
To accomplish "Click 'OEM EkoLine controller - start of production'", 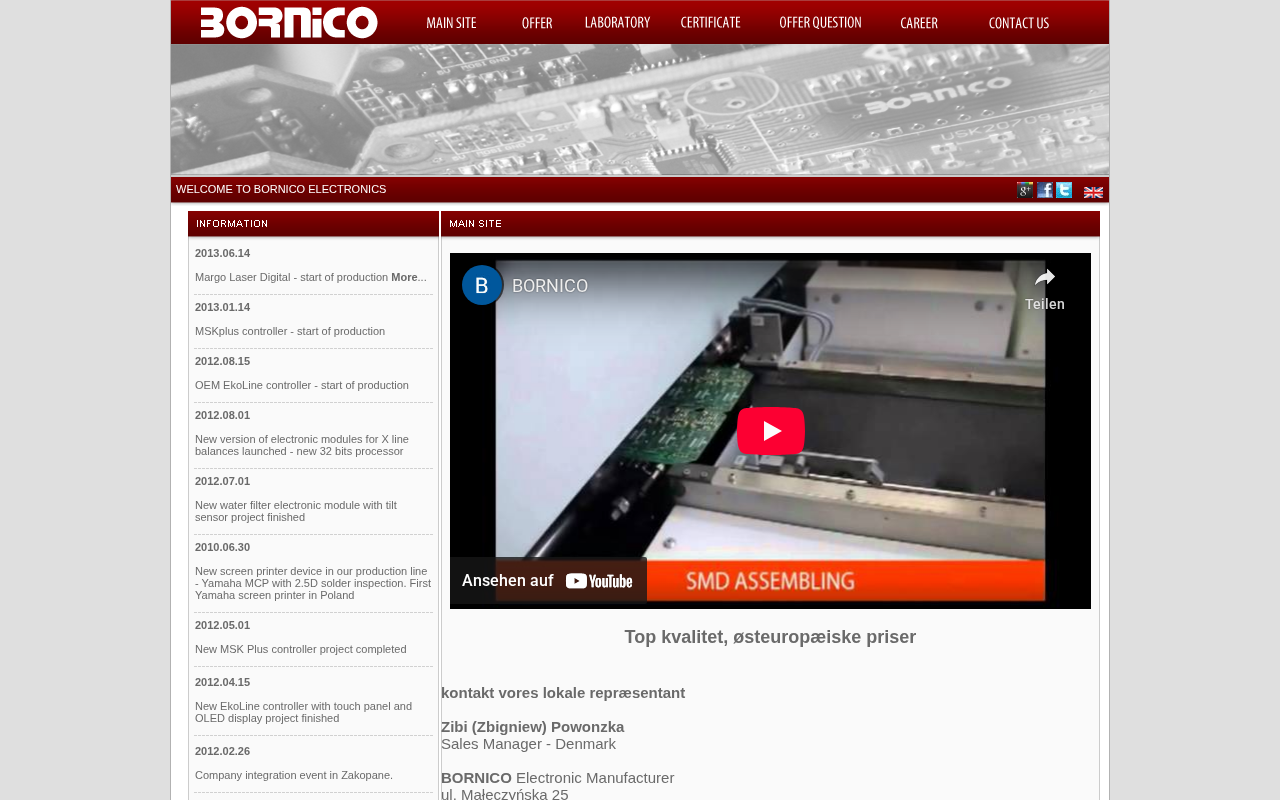I will coord(302,385).
